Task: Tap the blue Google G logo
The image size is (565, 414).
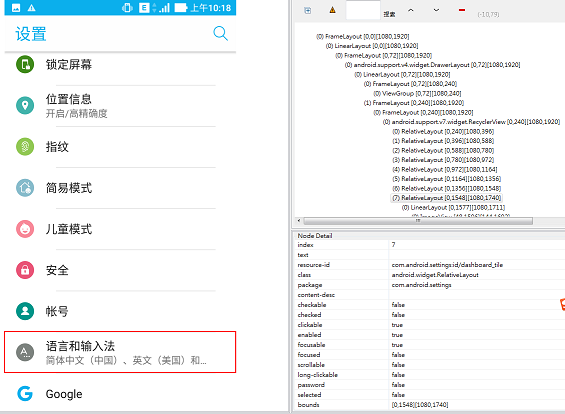Action: [x=25, y=393]
